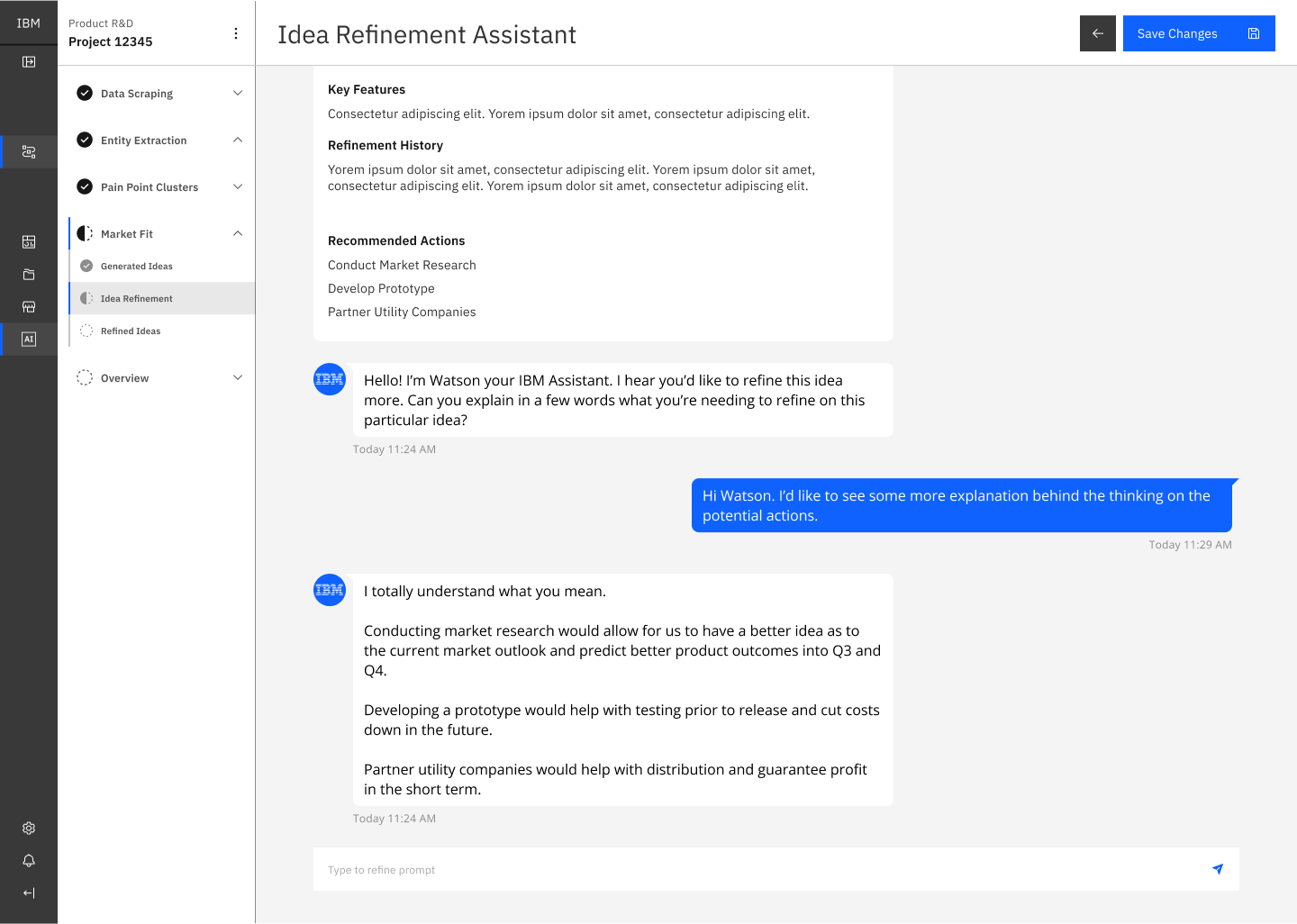The width and height of the screenshot is (1297, 924).
Task: Open the folder icon in left sidebar
Action: 28,274
